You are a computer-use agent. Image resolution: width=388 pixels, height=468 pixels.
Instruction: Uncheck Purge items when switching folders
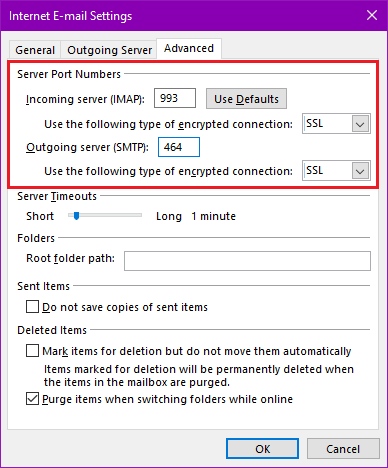coord(32,399)
